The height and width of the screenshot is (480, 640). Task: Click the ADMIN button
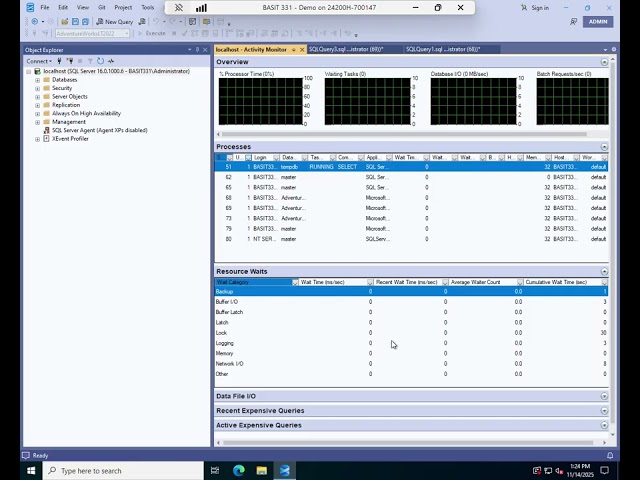coord(598,22)
